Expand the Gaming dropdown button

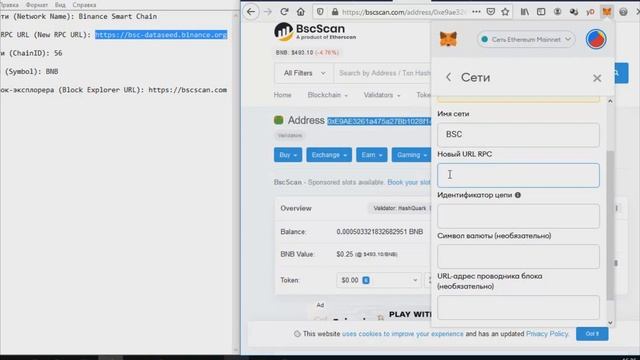coord(411,155)
